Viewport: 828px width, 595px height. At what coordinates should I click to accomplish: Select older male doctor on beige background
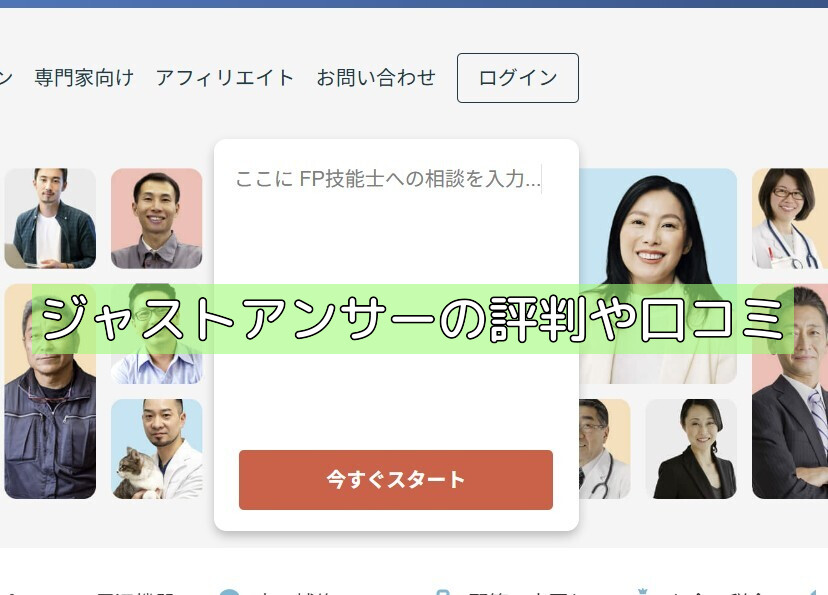[x=605, y=449]
